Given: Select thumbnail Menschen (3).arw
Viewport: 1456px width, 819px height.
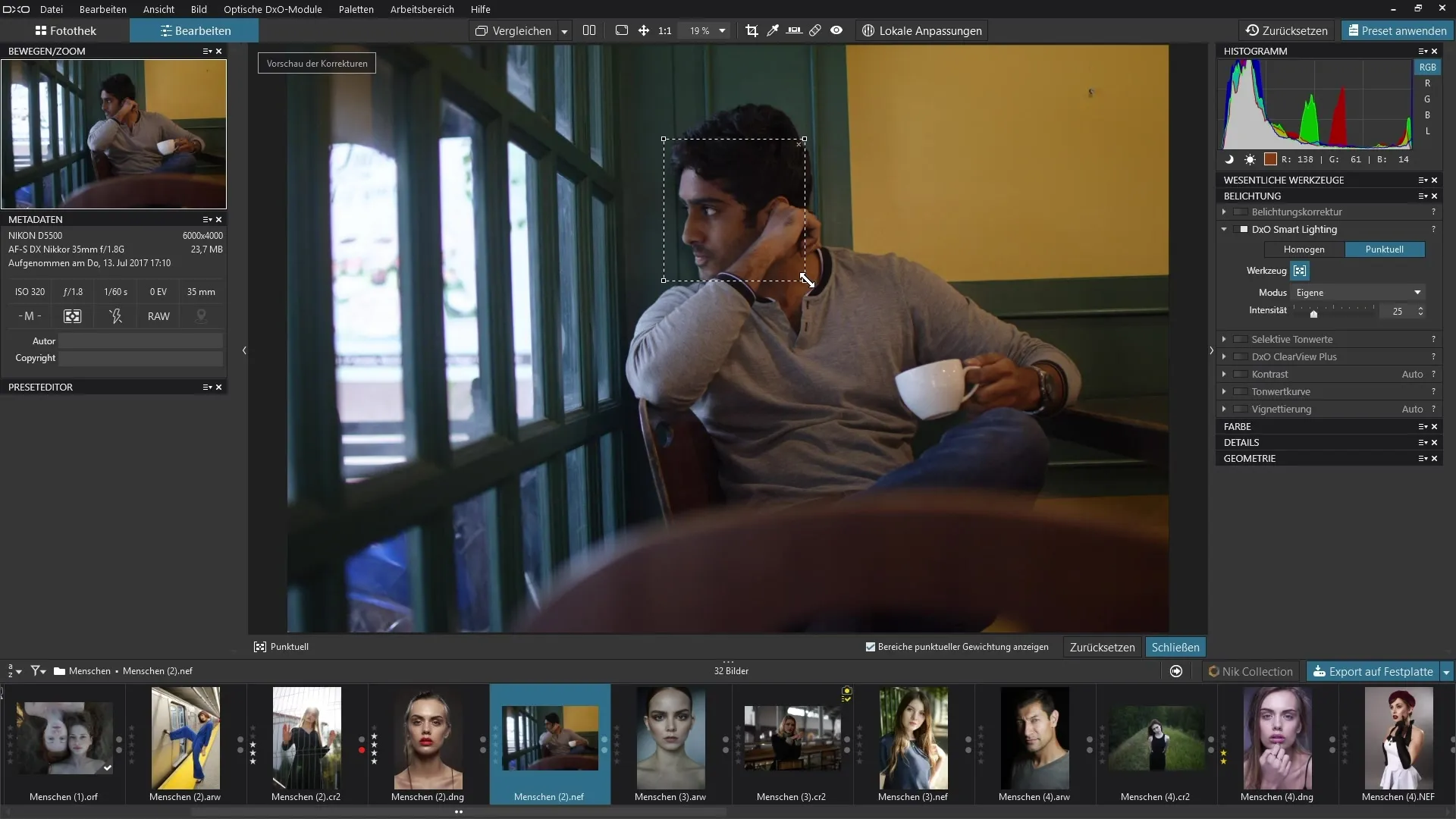Looking at the screenshot, I should pos(670,743).
